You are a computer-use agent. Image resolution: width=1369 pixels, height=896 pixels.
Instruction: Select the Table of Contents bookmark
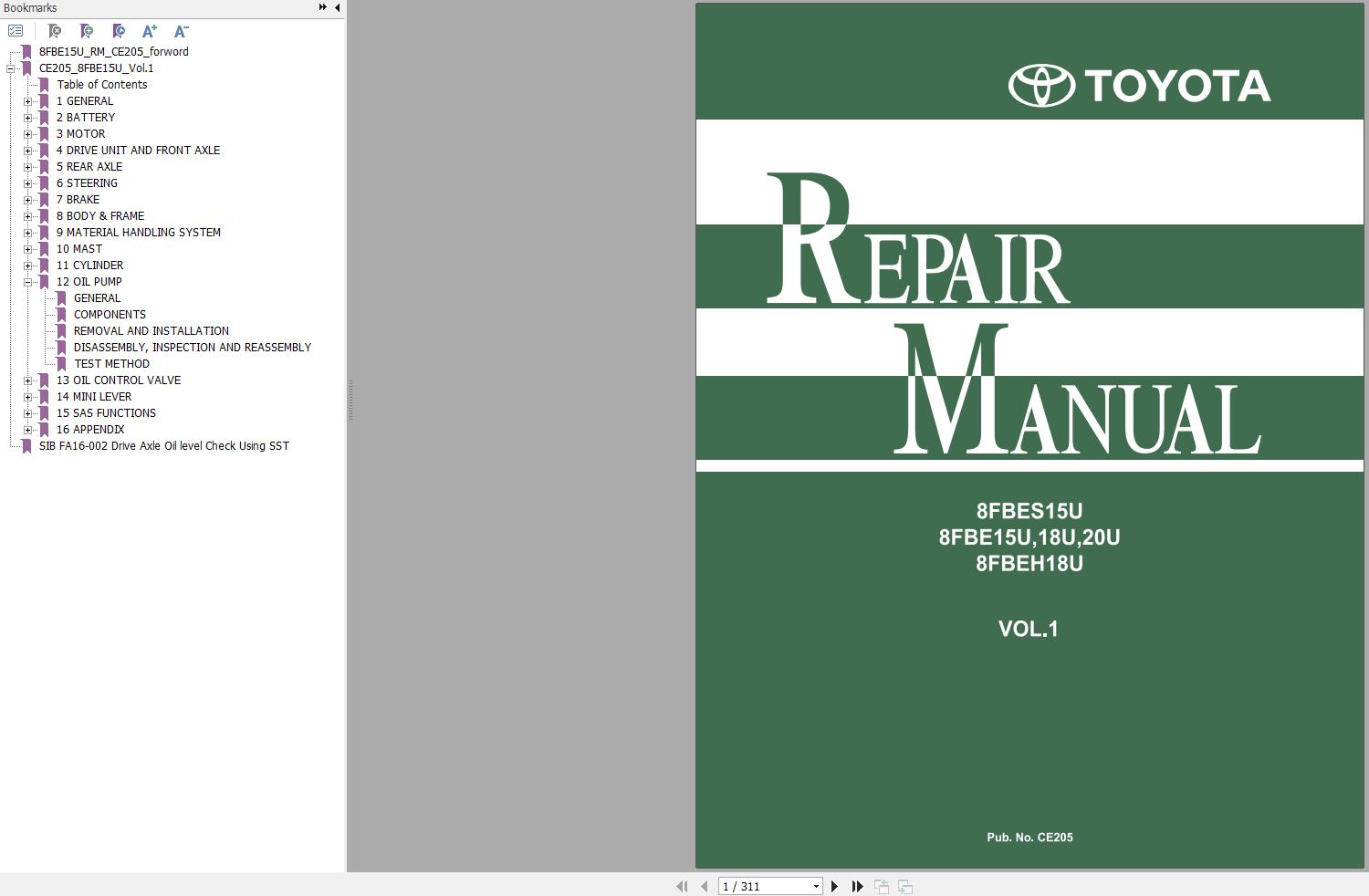tap(102, 84)
